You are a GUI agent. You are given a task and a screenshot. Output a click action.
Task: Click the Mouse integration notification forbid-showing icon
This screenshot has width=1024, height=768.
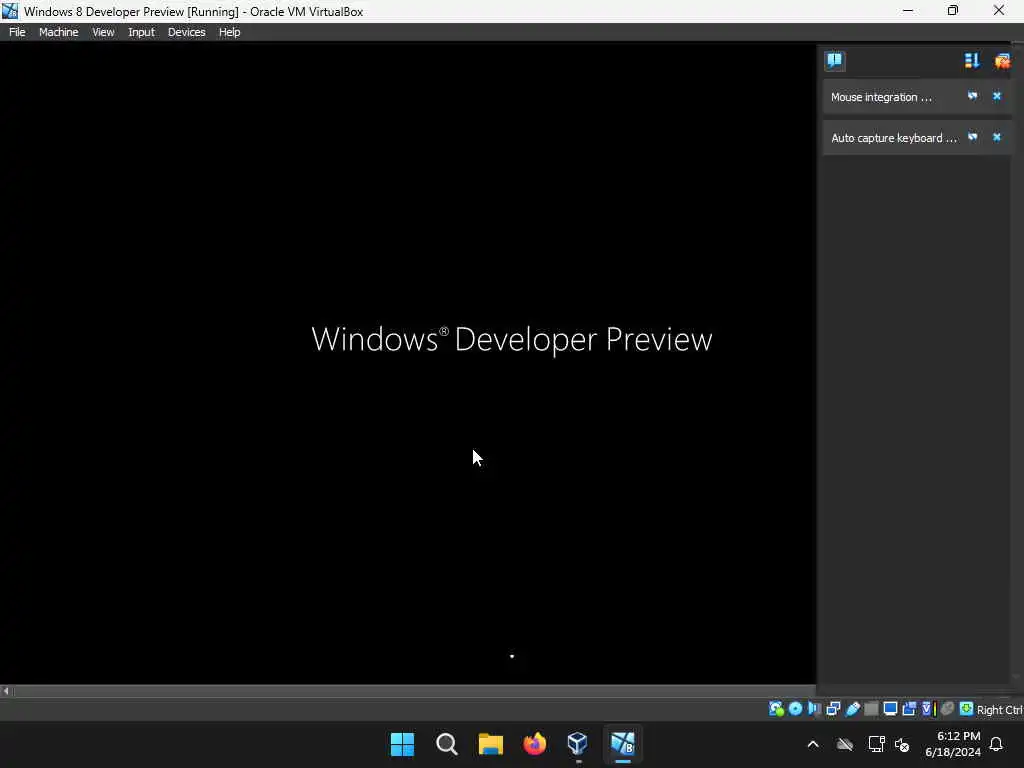click(972, 96)
